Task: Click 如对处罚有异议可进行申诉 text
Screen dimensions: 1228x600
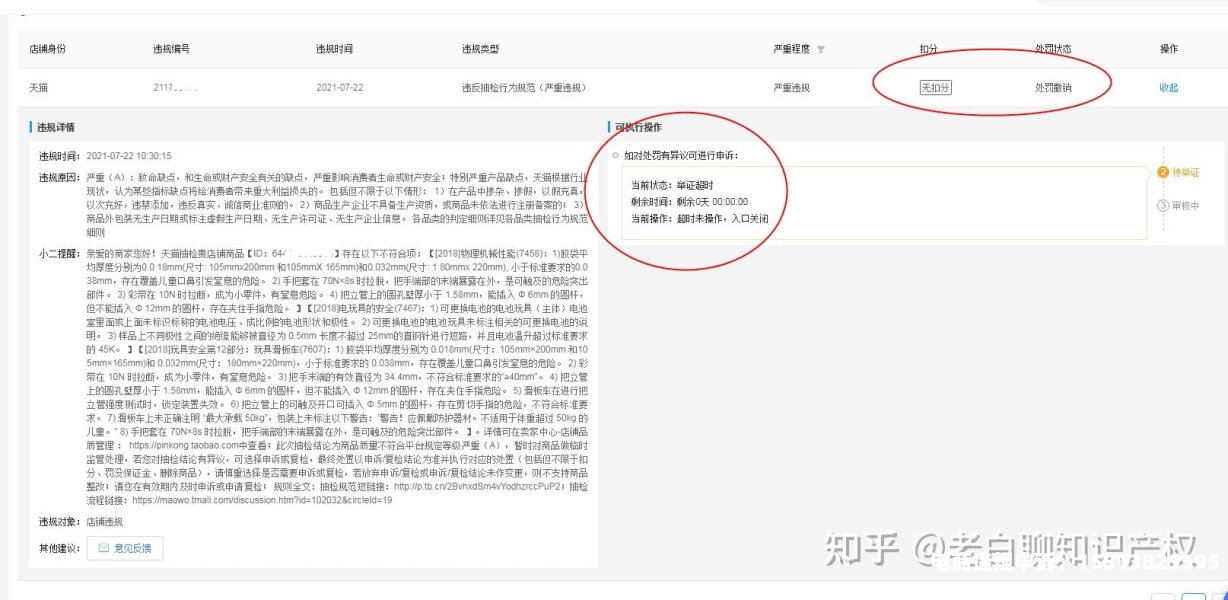Action: tap(681, 156)
